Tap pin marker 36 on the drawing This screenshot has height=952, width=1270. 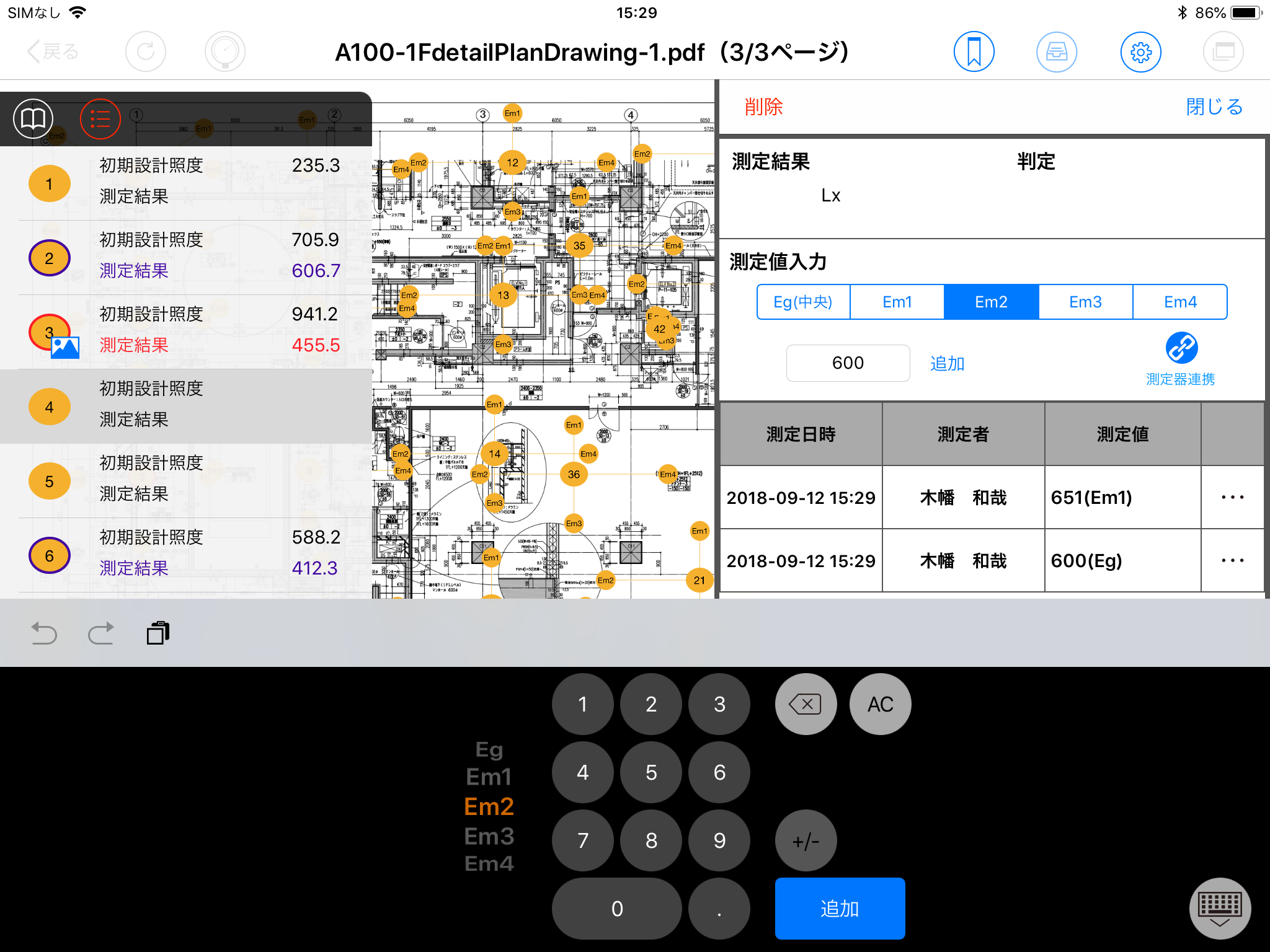coord(574,474)
